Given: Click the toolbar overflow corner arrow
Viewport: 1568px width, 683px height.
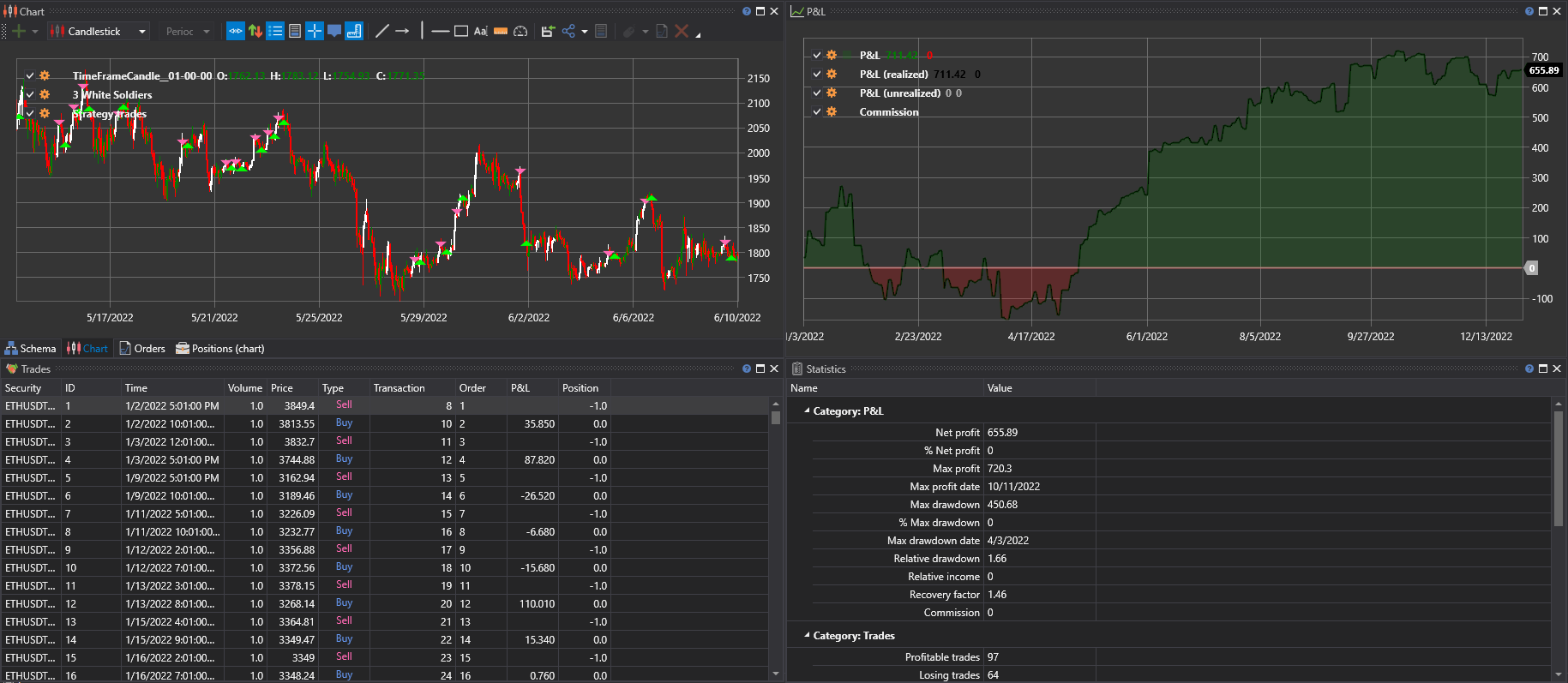Looking at the screenshot, I should [698, 35].
